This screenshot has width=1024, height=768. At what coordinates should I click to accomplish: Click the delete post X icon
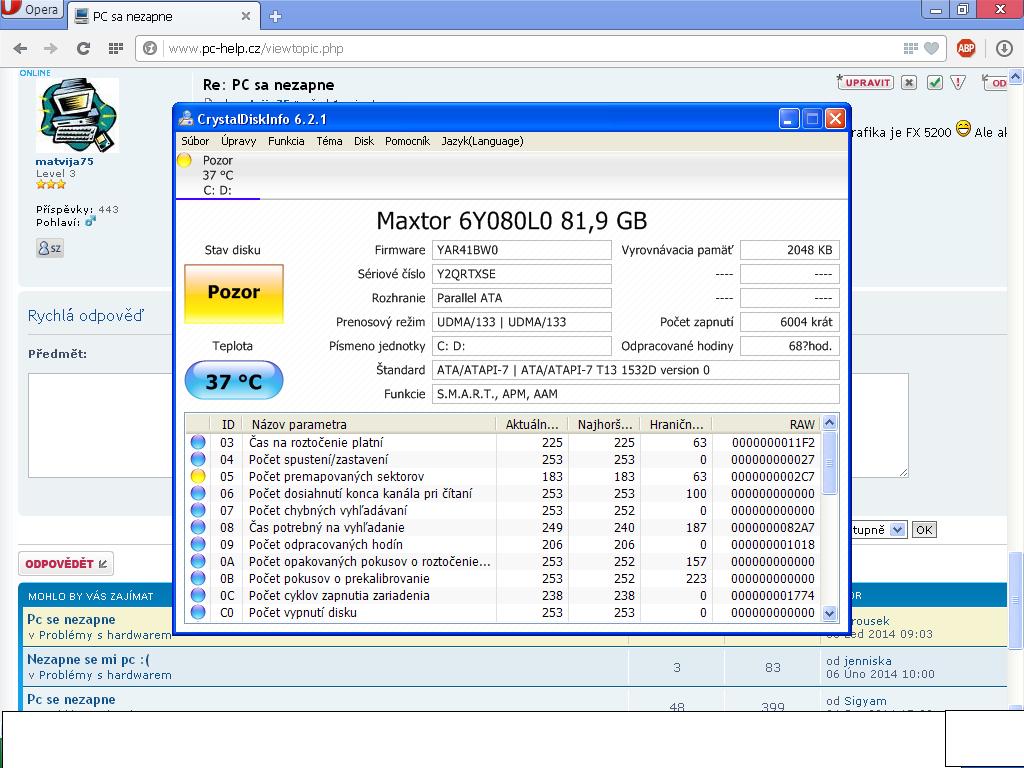point(909,82)
